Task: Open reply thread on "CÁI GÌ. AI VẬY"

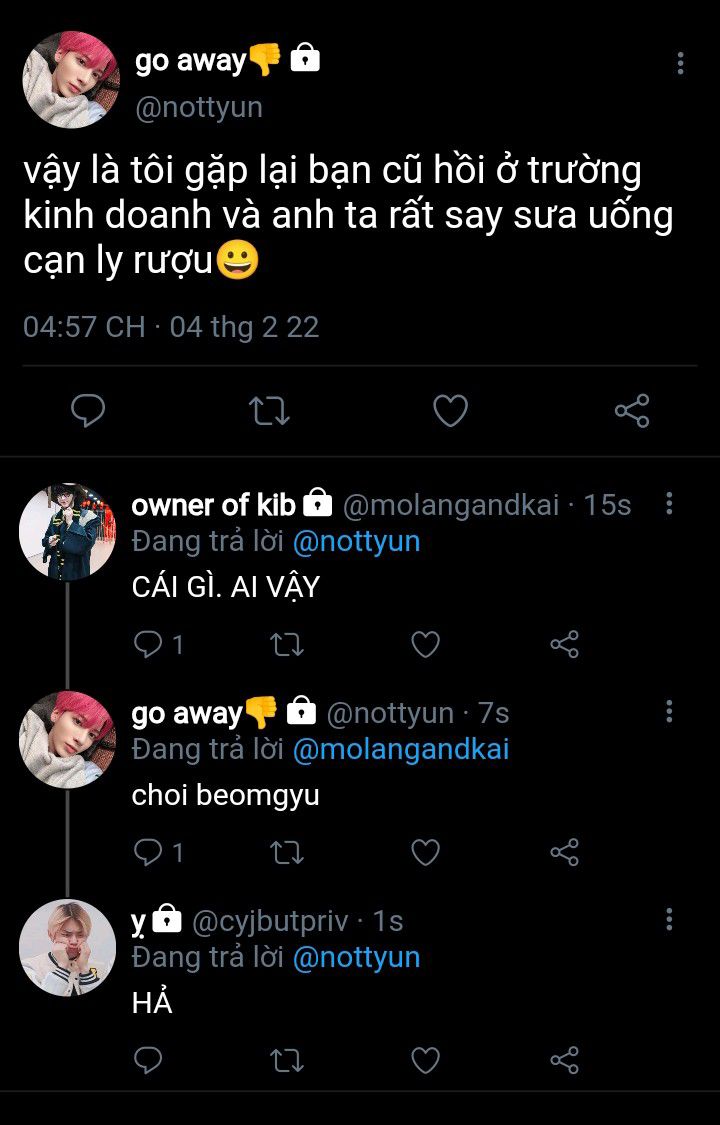Action: click(148, 645)
